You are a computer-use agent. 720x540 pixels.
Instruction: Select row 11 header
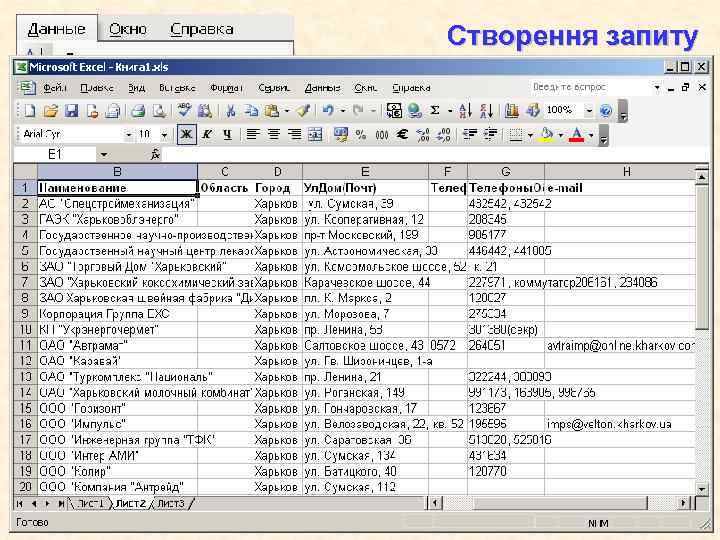tap(25, 345)
